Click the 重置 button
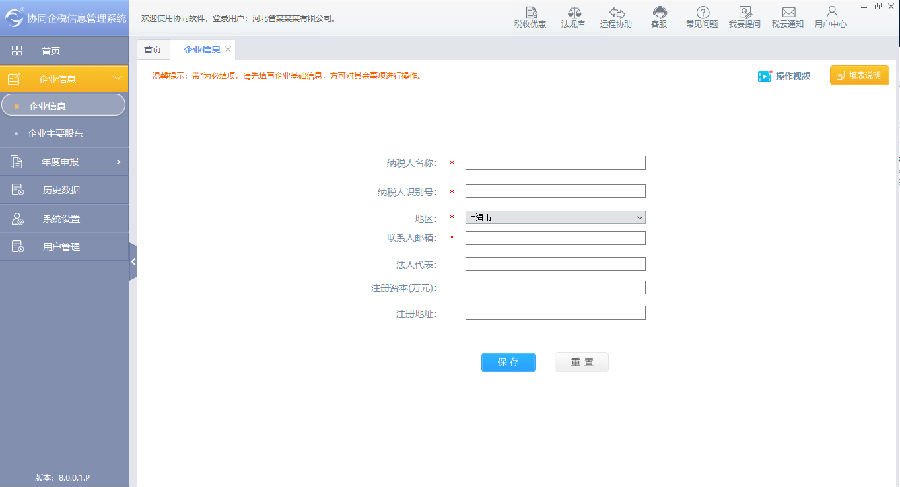This screenshot has width=900, height=487. (x=581, y=362)
